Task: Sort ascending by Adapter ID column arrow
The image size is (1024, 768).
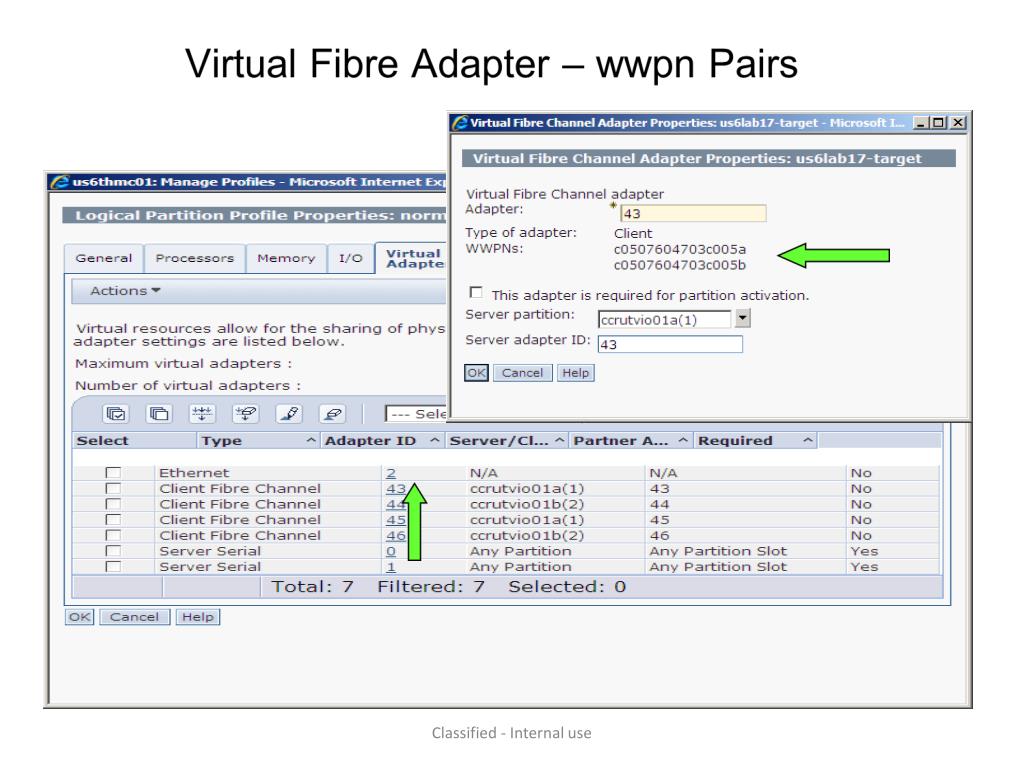Action: pyautogui.click(x=435, y=441)
